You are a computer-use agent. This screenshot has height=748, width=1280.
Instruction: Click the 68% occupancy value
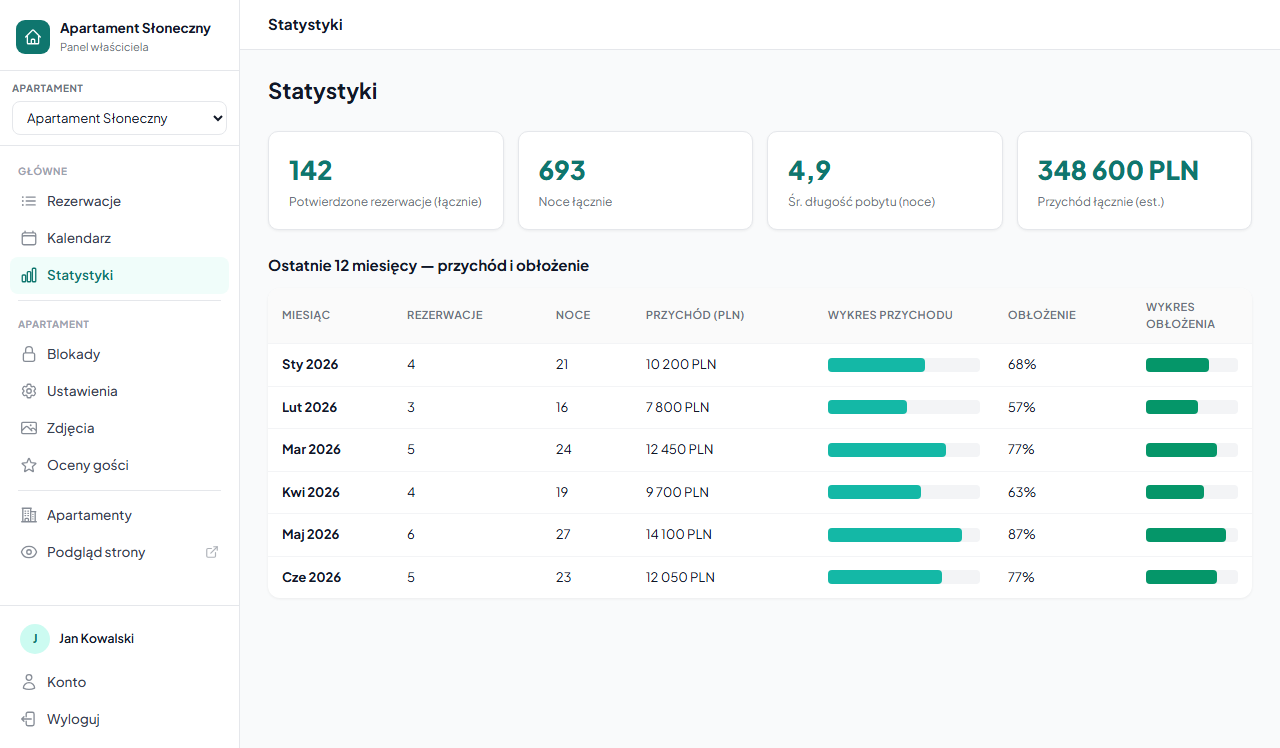[x=1022, y=365]
